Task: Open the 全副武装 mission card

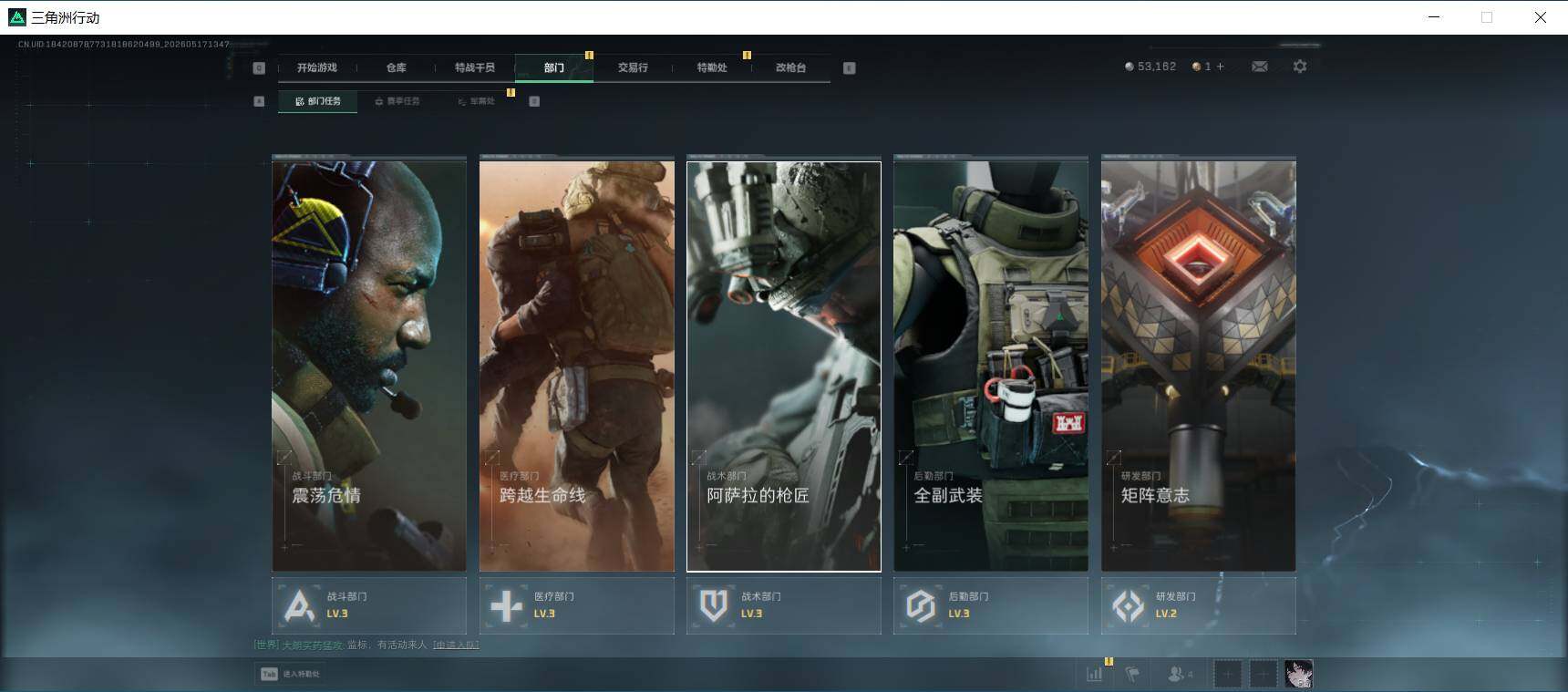Action: 991,367
